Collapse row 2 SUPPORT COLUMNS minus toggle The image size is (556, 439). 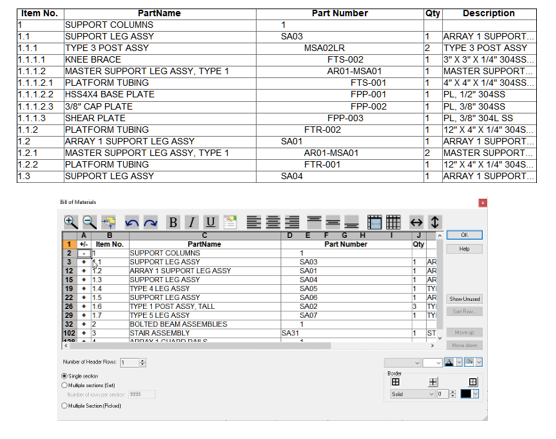click(x=84, y=253)
